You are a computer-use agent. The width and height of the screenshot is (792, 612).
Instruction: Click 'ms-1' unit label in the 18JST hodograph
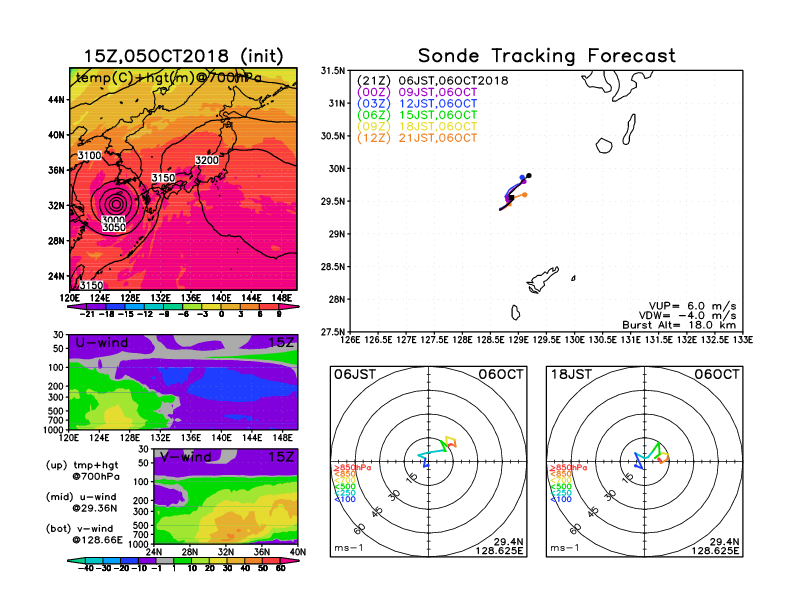click(565, 548)
